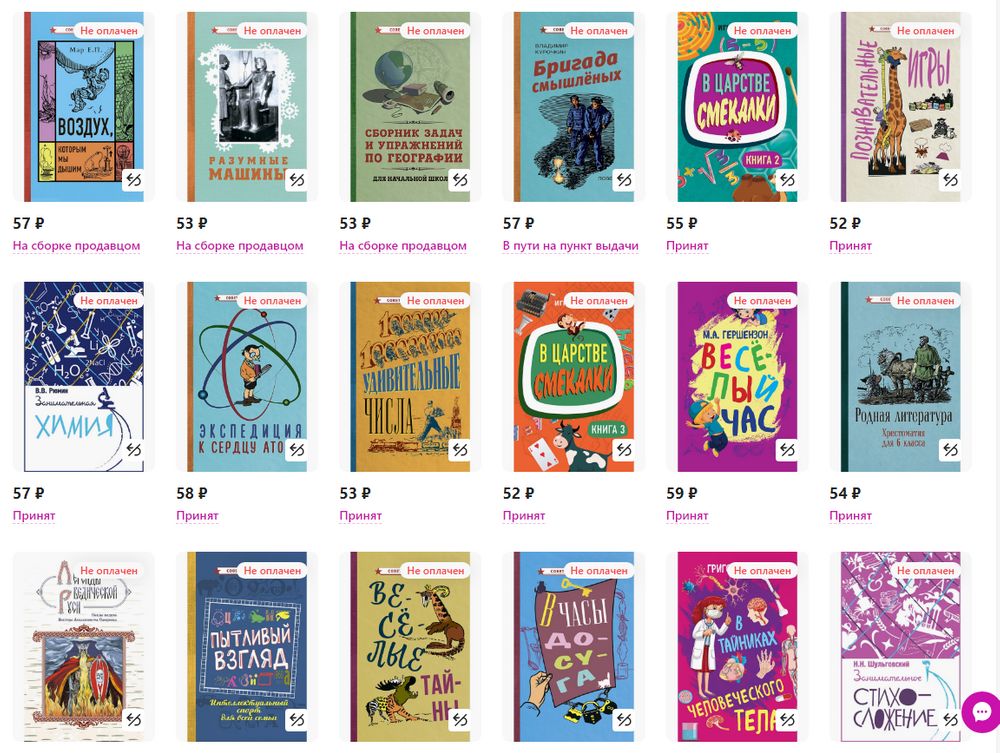The image size is (1000, 753).
Task: Open Весёлые тайны book thumbnail
Action: 410,647
